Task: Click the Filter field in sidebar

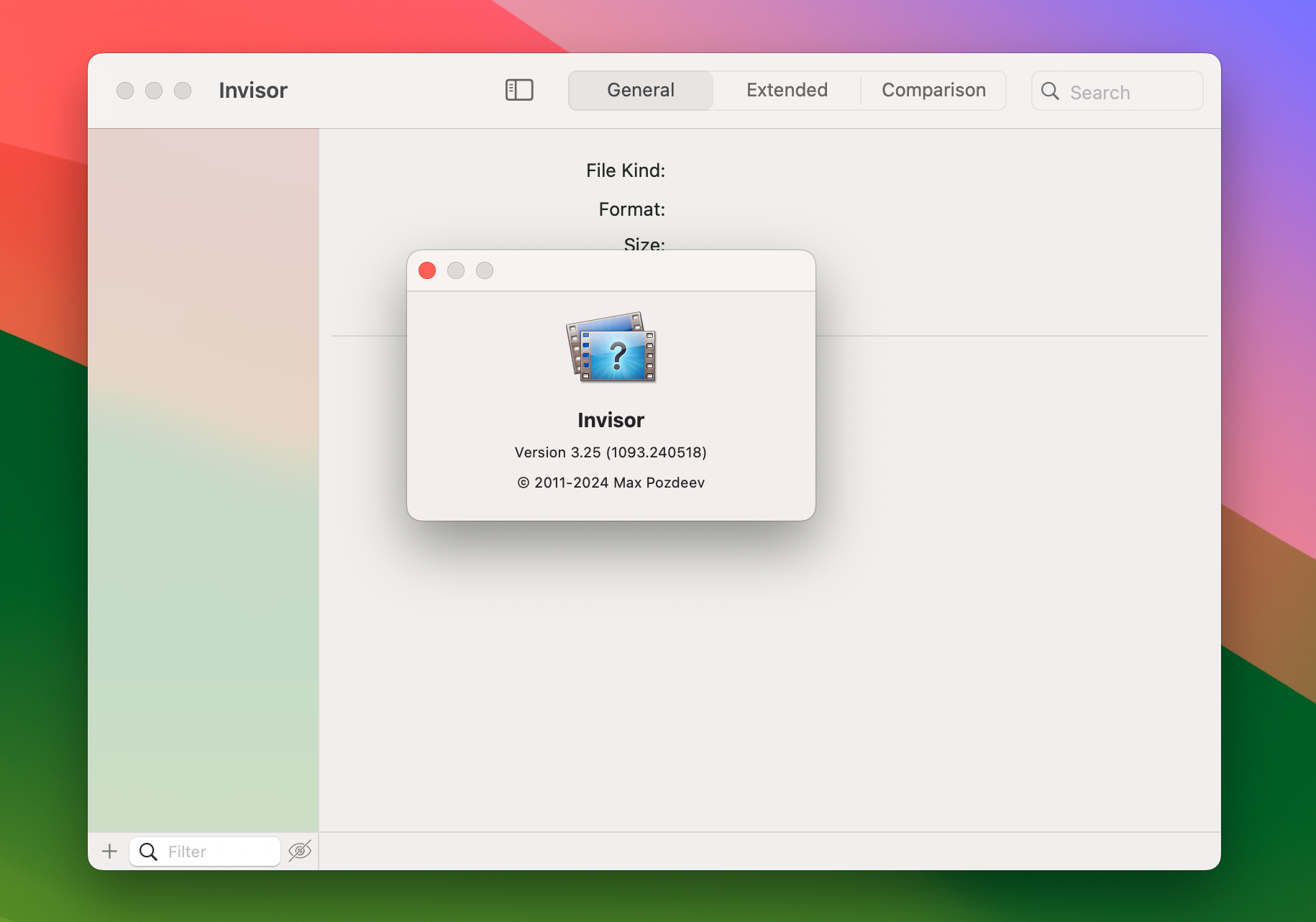Action: [205, 852]
